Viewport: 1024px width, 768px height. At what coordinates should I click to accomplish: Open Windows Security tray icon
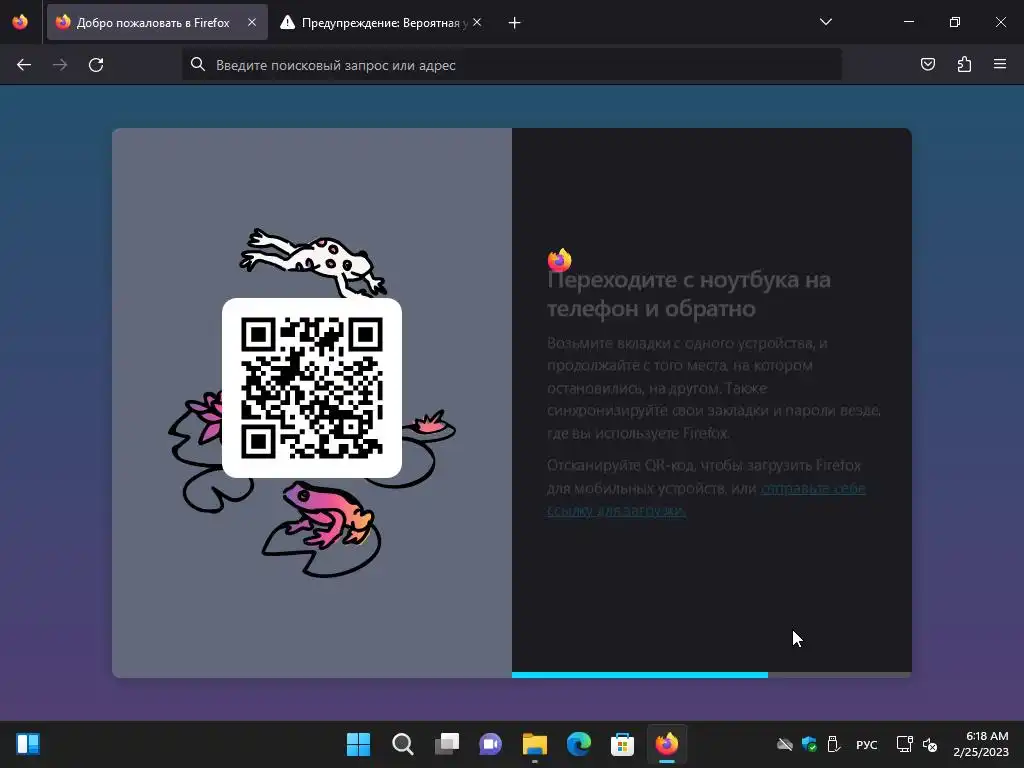pos(809,744)
